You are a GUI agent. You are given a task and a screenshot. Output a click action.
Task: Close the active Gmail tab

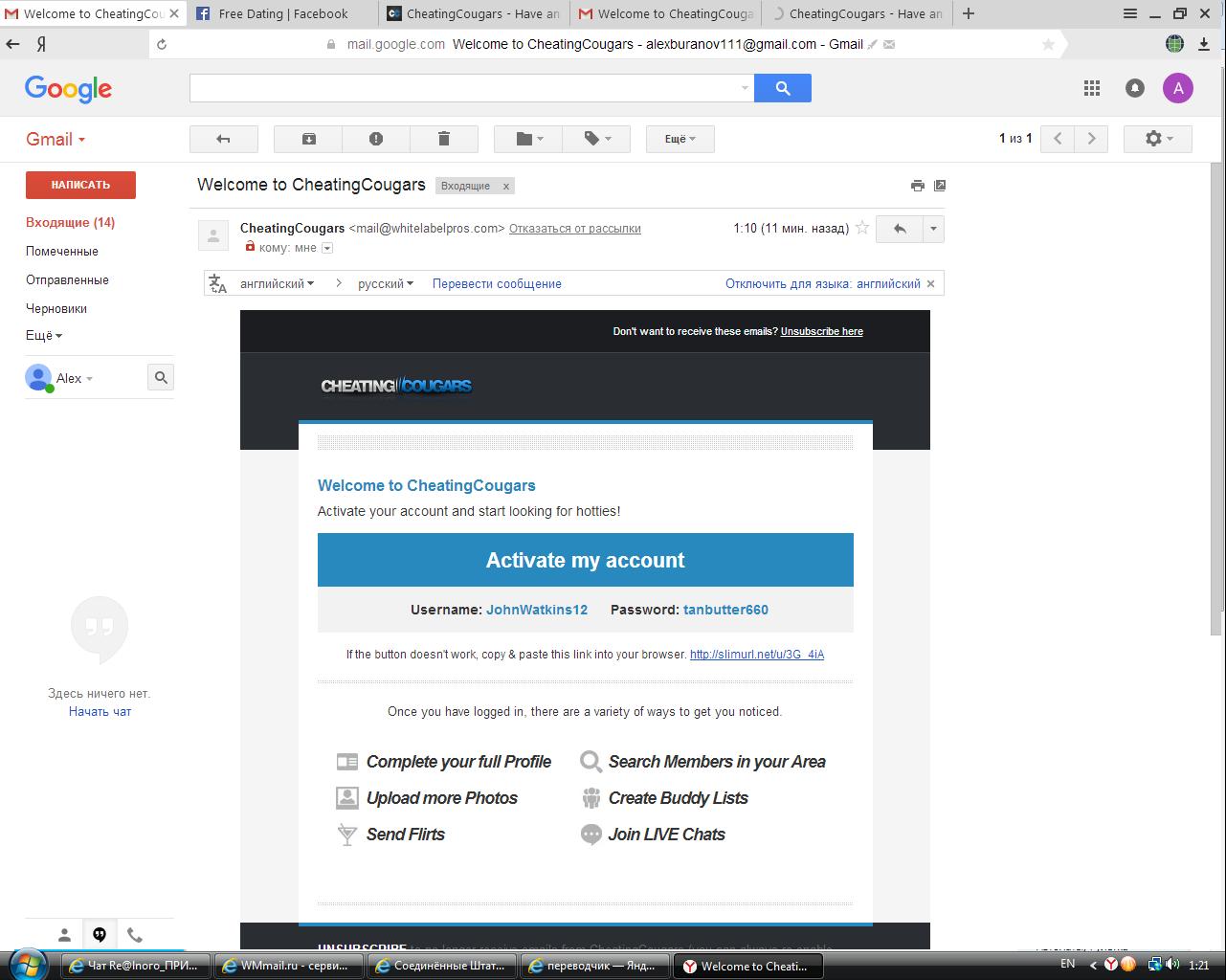coord(174,13)
